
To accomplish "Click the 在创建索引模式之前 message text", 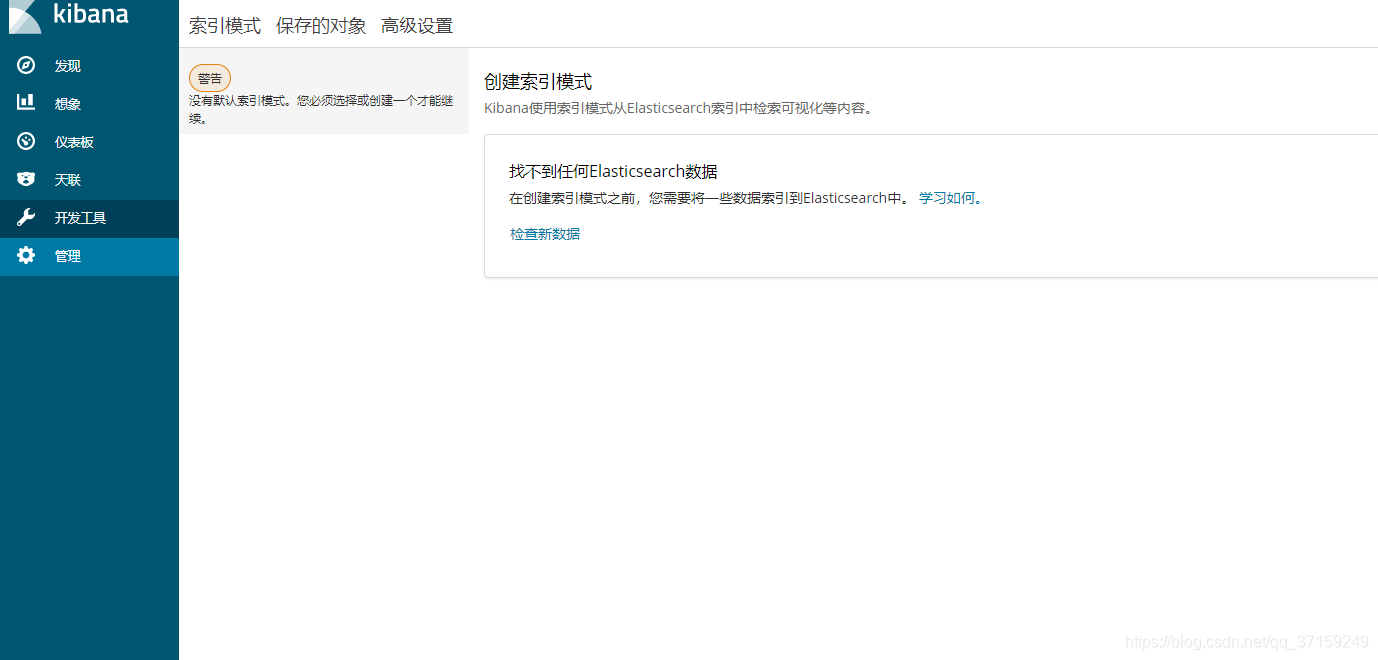I will pos(711,198).
